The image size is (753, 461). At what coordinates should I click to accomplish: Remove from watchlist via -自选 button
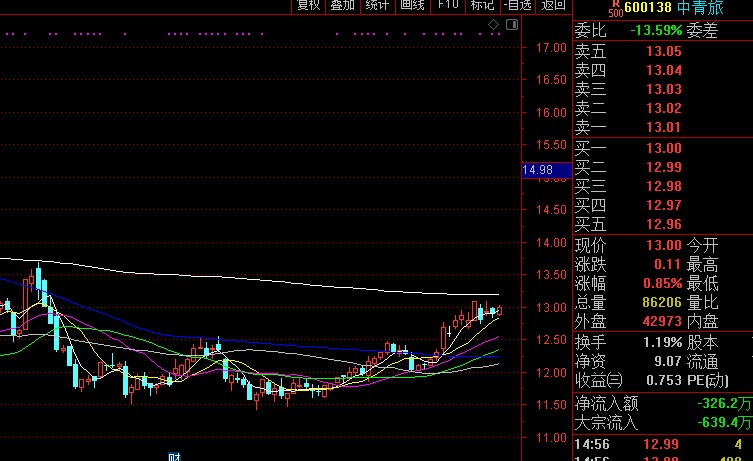(x=518, y=5)
